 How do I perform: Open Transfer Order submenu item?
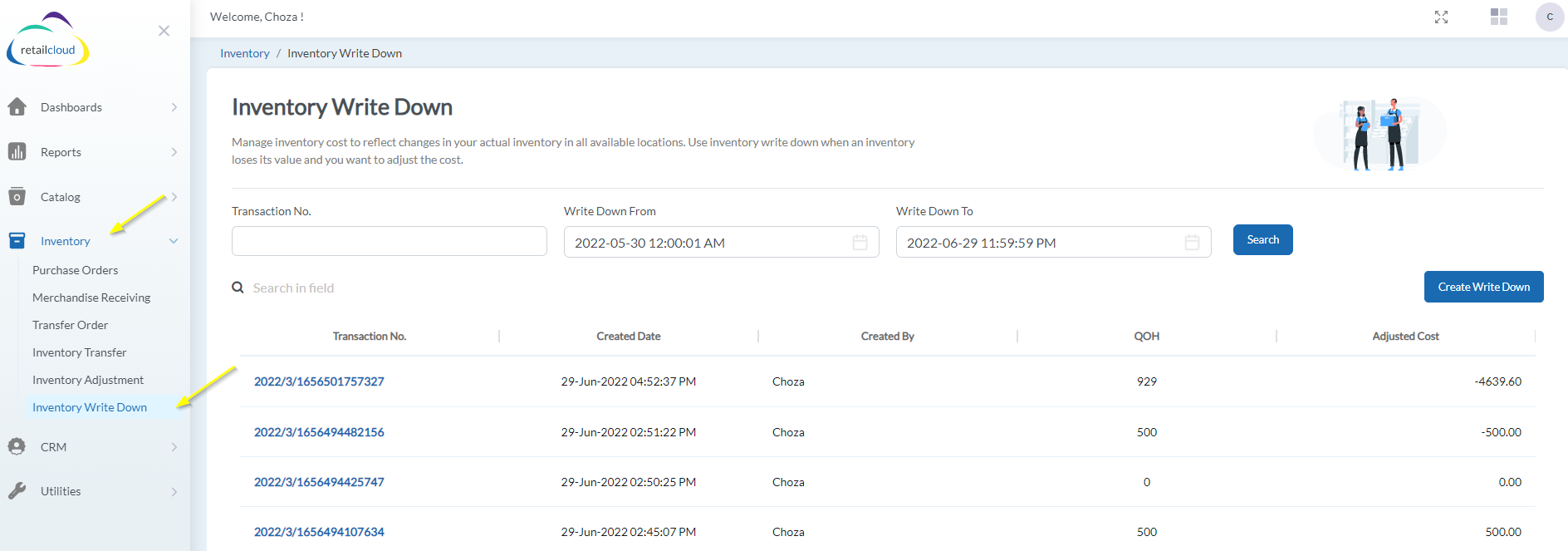point(70,325)
